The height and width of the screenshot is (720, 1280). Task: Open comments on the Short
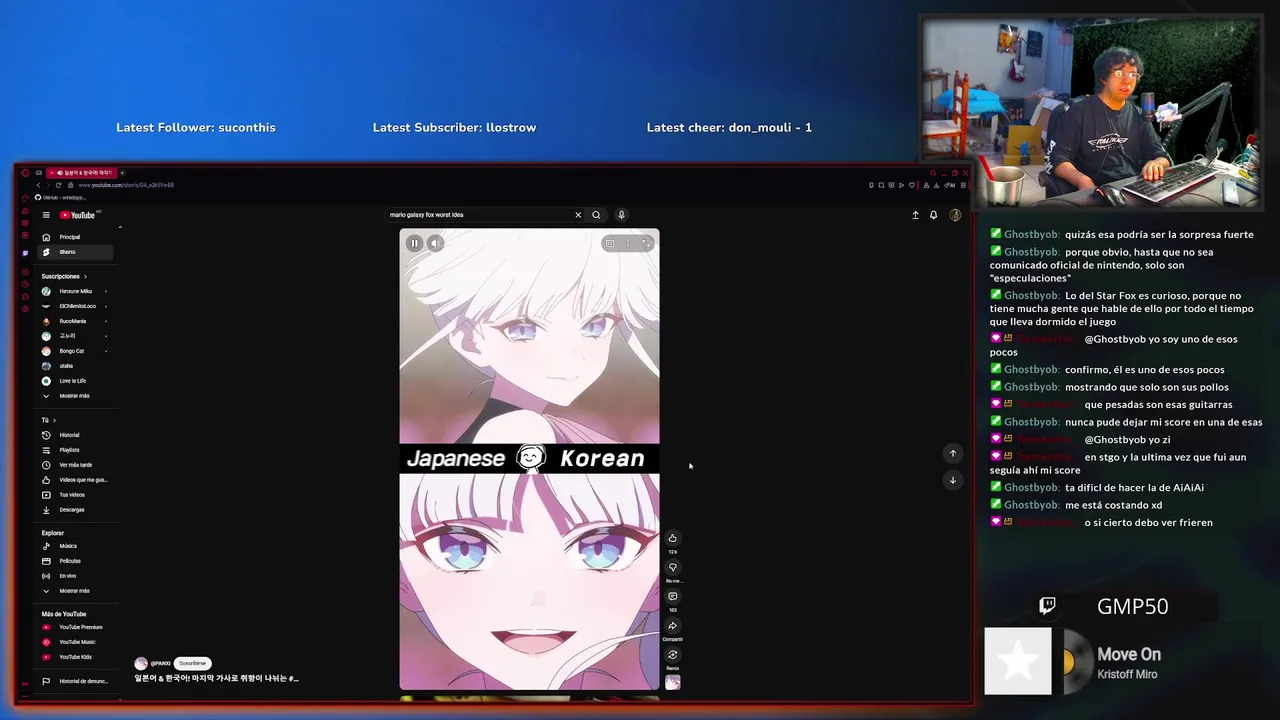(672, 596)
